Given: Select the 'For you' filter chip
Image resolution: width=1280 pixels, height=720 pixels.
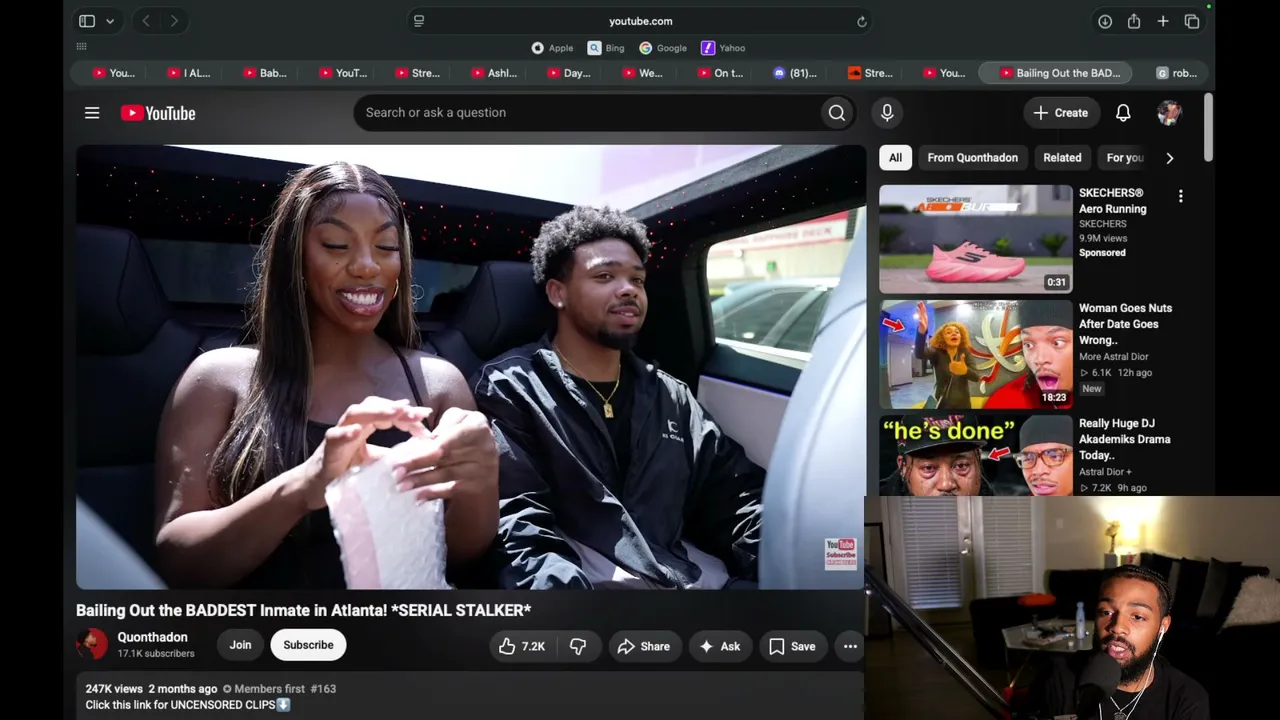Looking at the screenshot, I should 1125,158.
